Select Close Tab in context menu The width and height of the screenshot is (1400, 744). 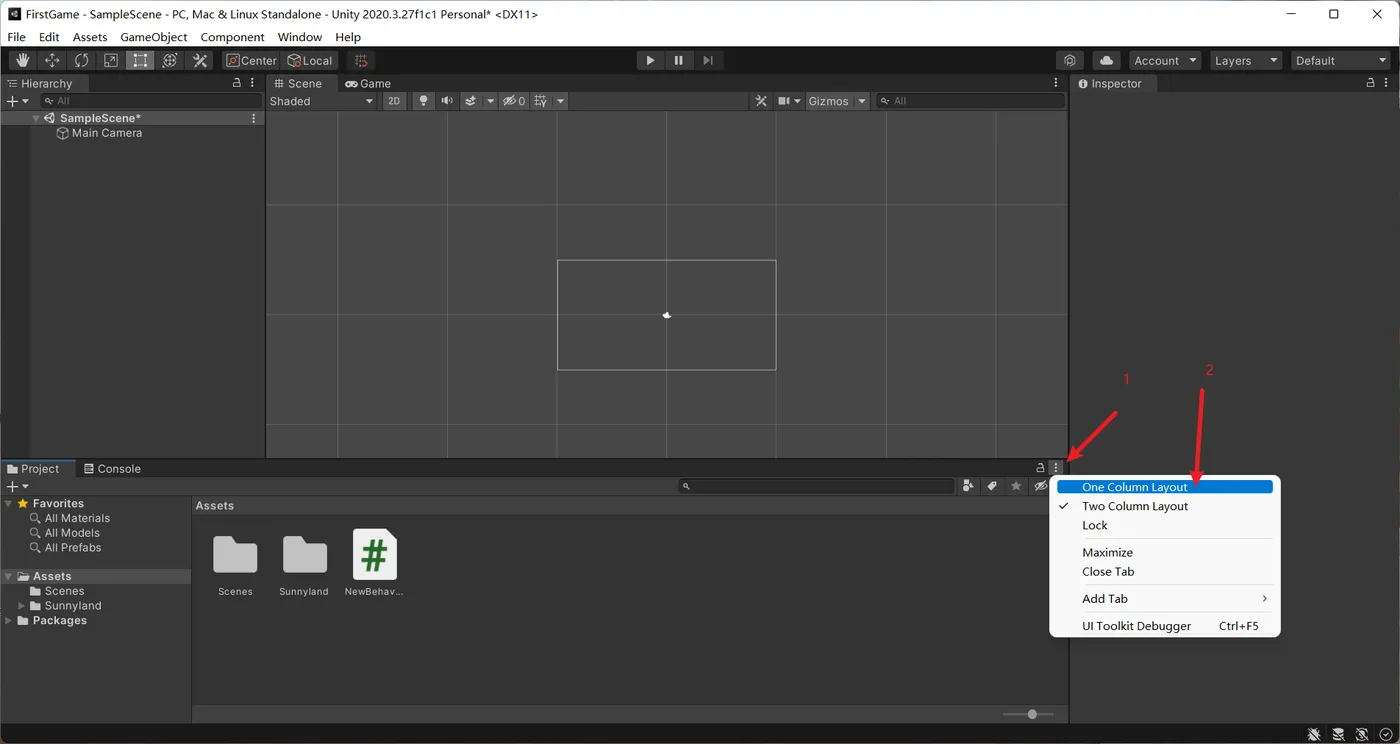click(1165, 572)
